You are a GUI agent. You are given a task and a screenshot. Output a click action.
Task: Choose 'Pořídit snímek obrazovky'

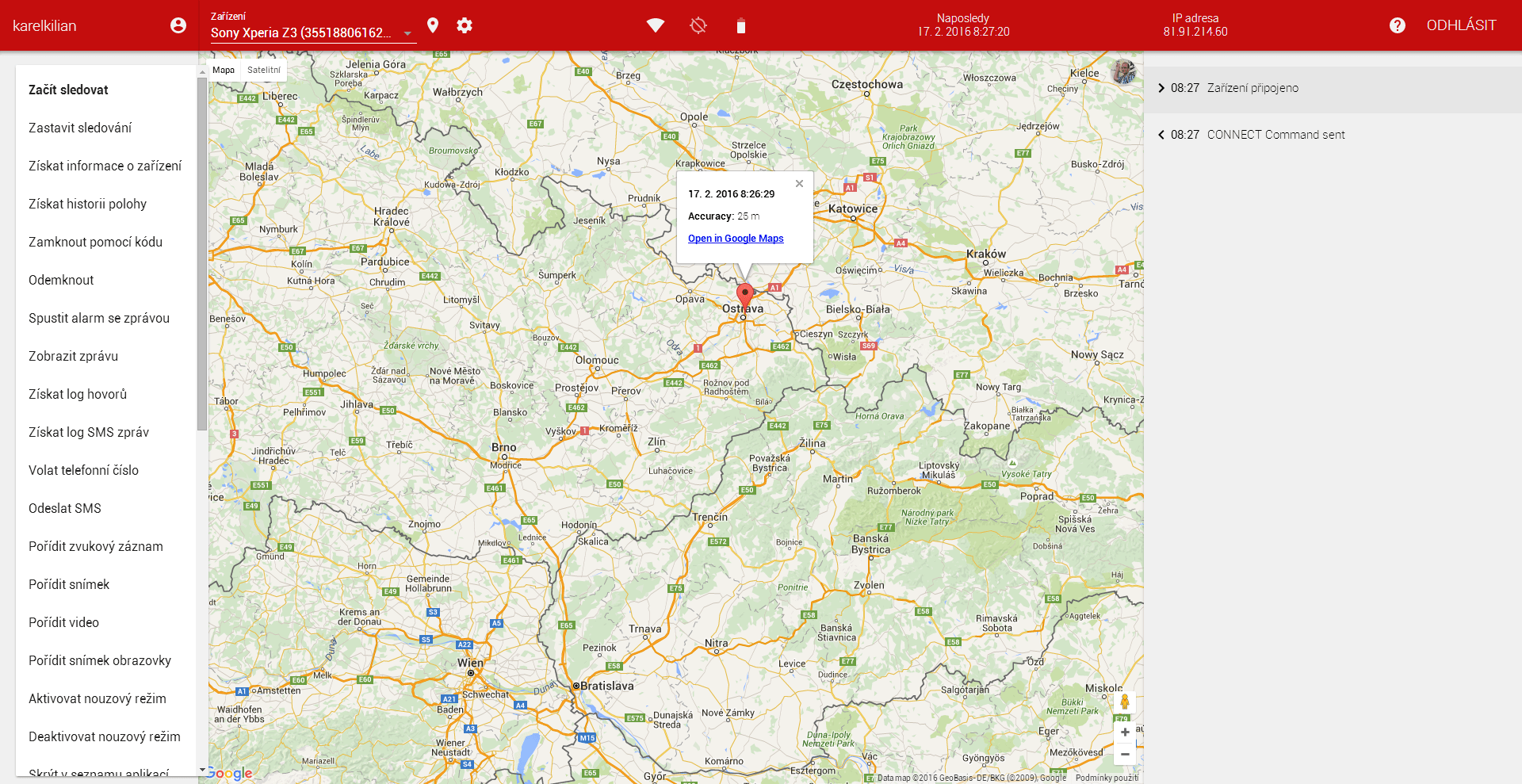point(106,660)
